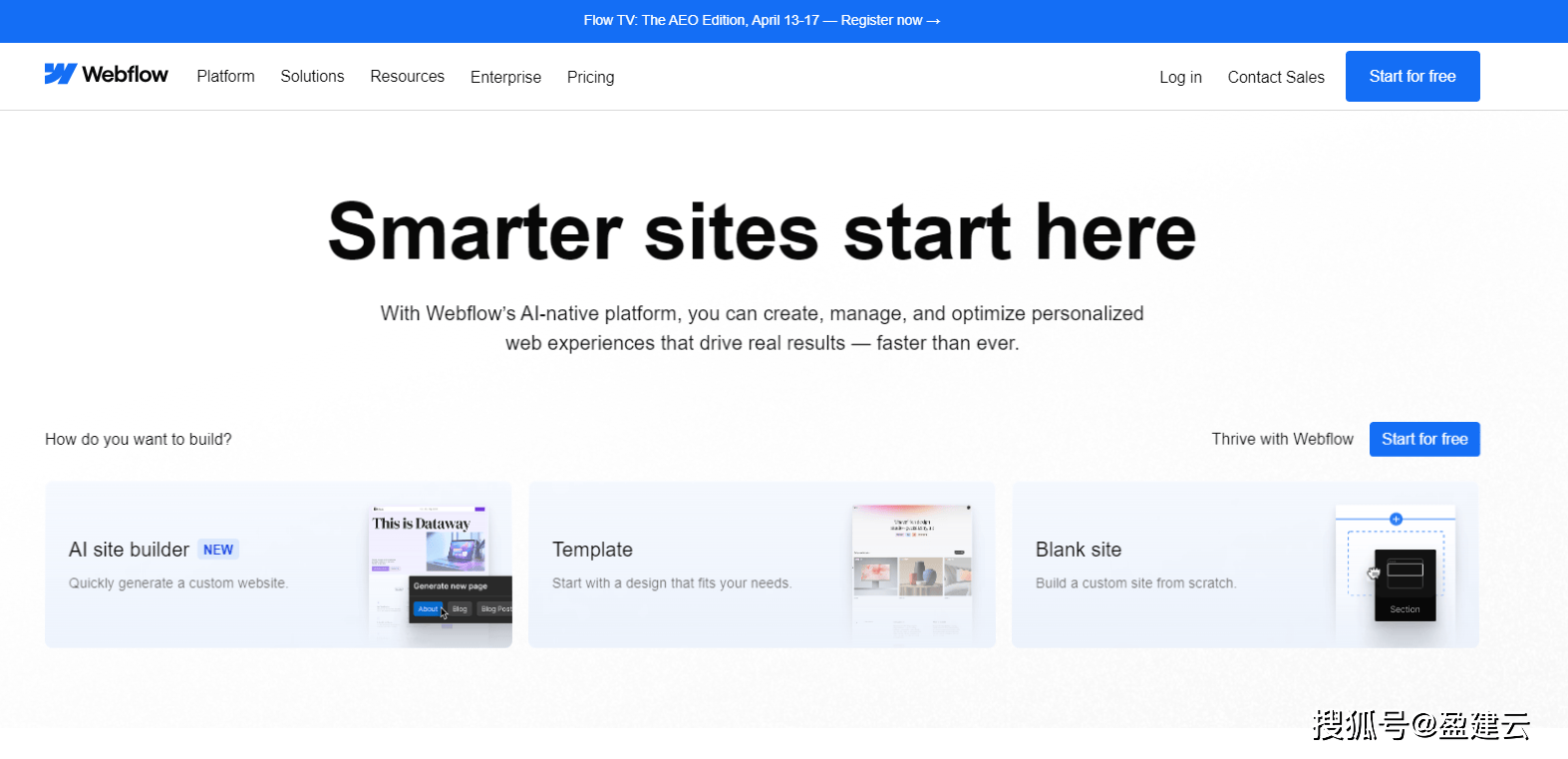1568x759 pixels.
Task: Click the Webflow logo
Action: click(x=107, y=75)
